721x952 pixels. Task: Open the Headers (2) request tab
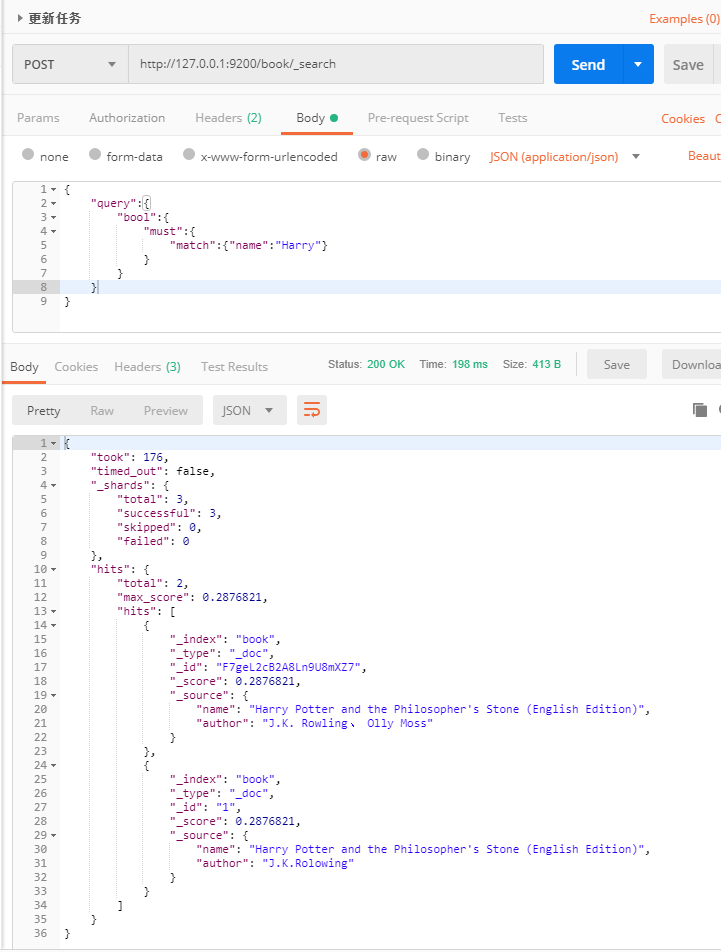click(228, 118)
